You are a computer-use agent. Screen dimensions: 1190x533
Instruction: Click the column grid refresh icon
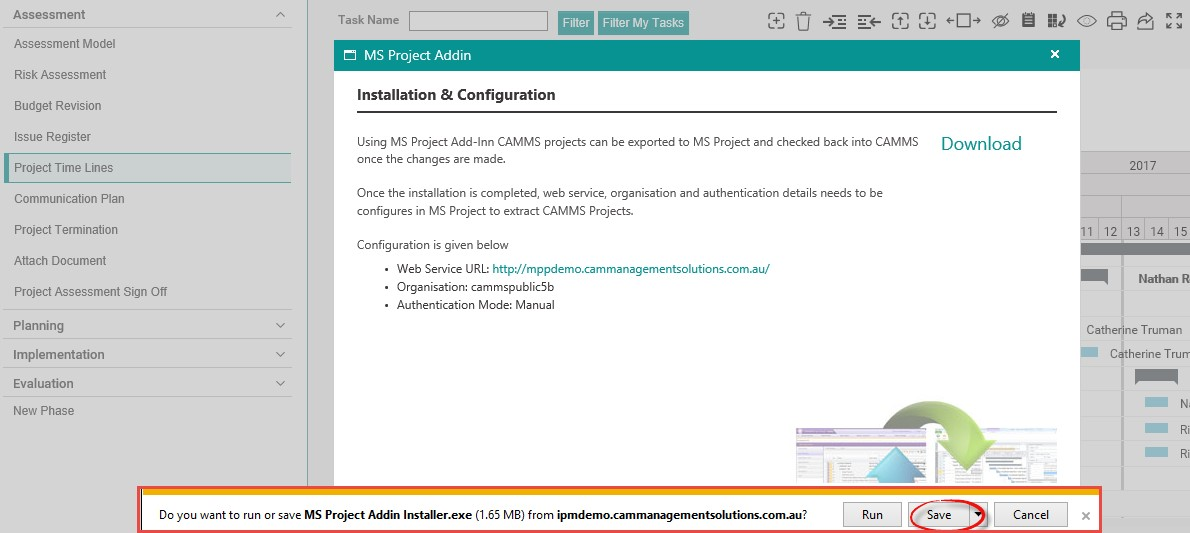[1056, 21]
